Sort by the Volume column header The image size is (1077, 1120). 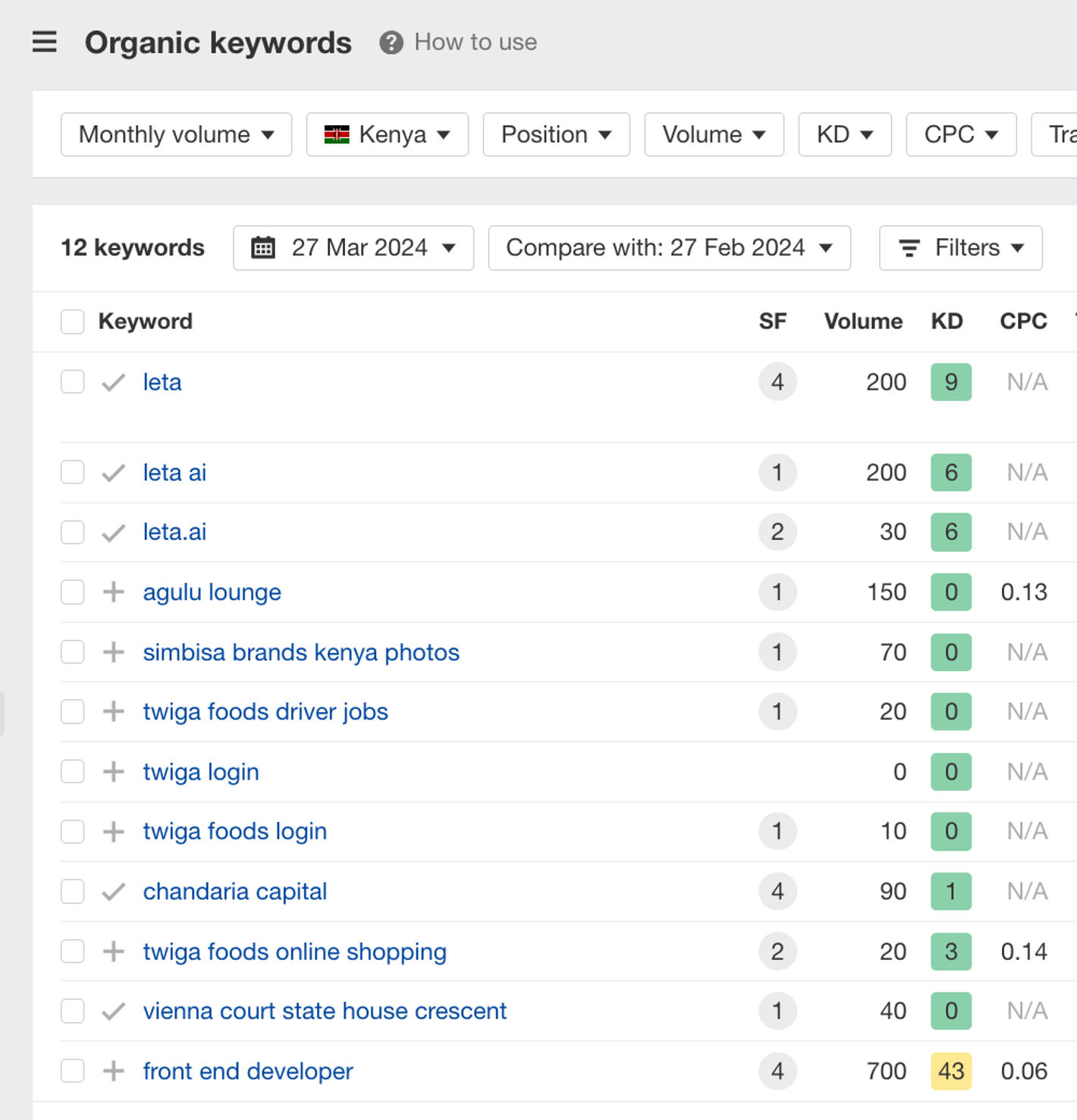(863, 322)
